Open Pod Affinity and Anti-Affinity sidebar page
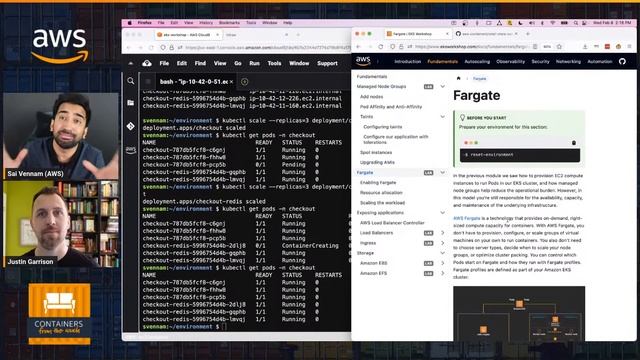This screenshot has width=640, height=360. point(391,107)
